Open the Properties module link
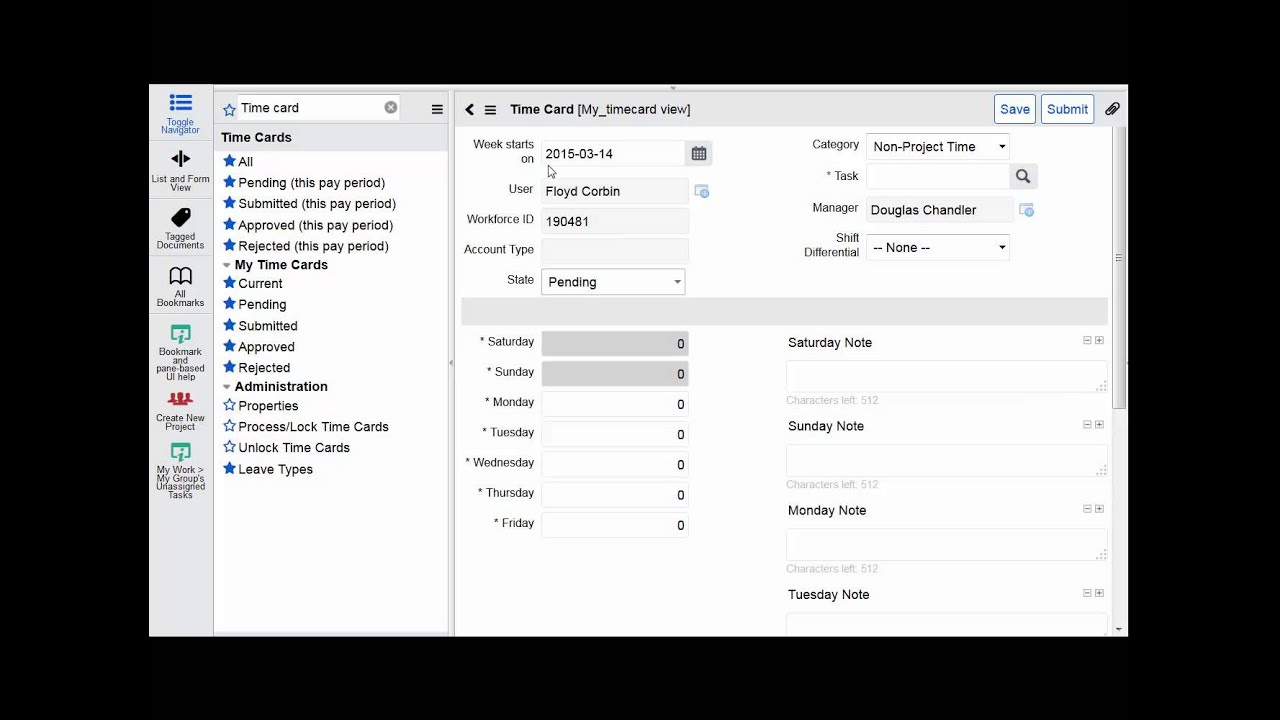 click(x=268, y=406)
